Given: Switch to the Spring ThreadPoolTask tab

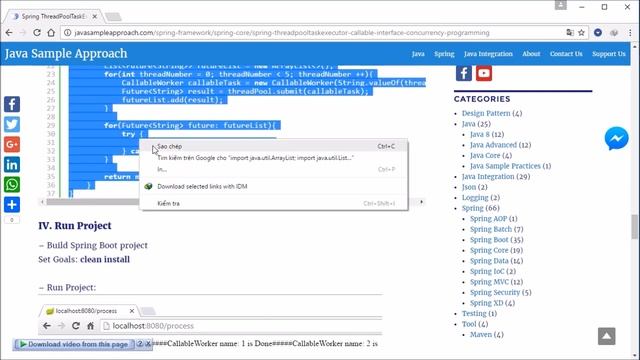Looking at the screenshot, I should (x=53, y=16).
